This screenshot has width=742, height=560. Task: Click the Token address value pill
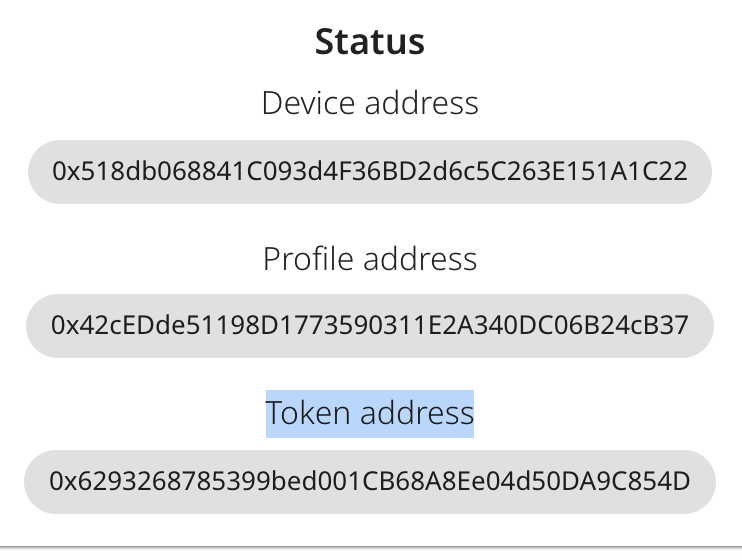pos(370,482)
